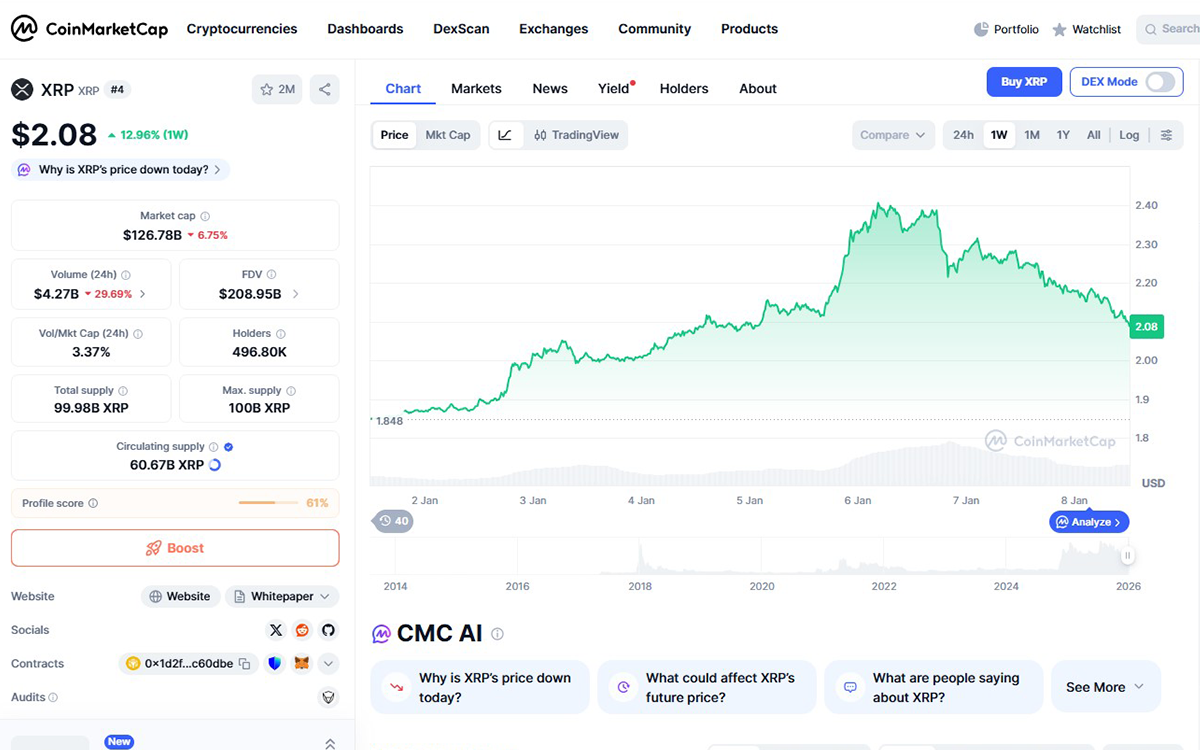Open chart display settings icon beside Log
The height and width of the screenshot is (750, 1200).
(x=1167, y=134)
